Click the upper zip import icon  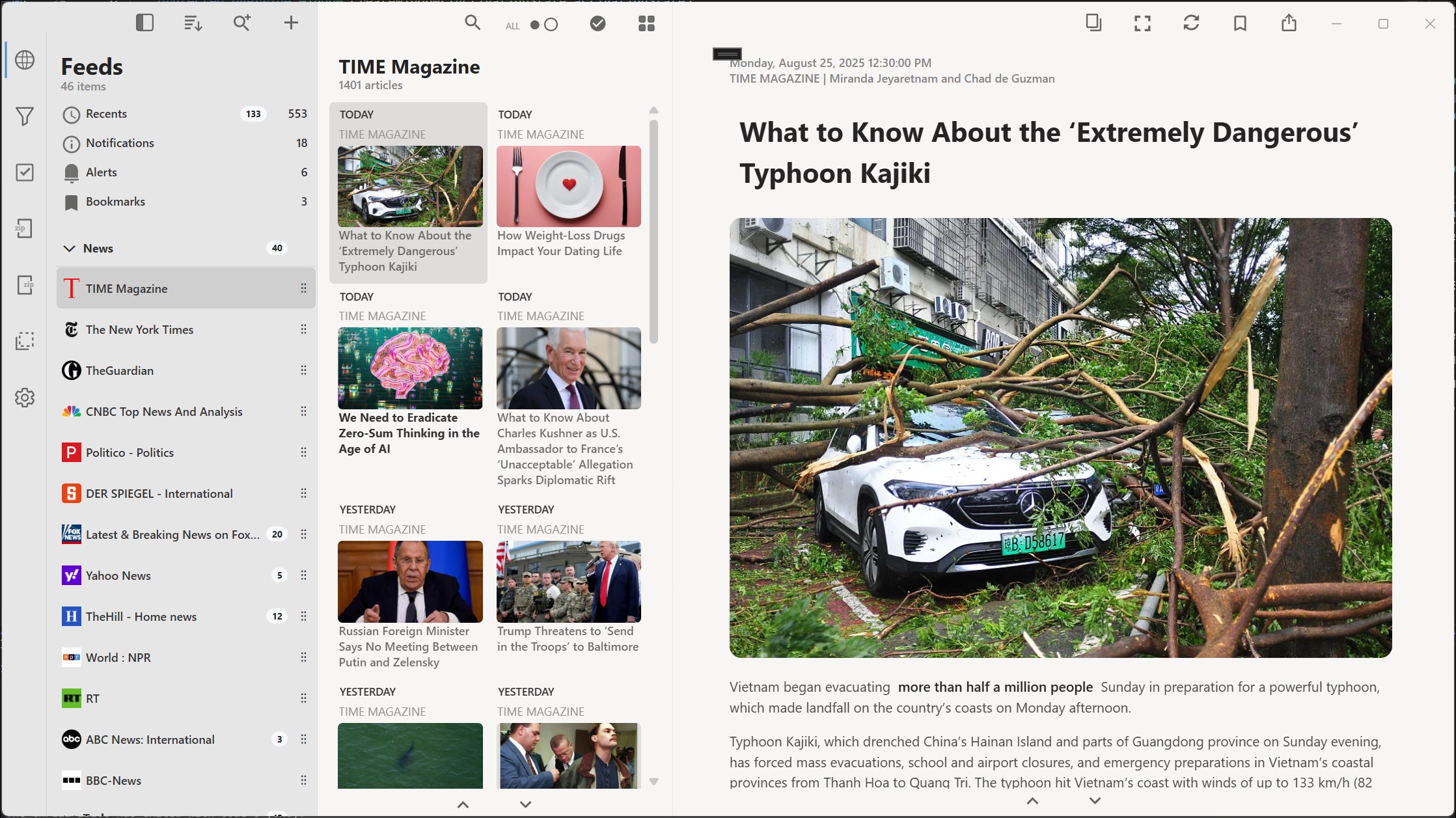[x=25, y=228]
